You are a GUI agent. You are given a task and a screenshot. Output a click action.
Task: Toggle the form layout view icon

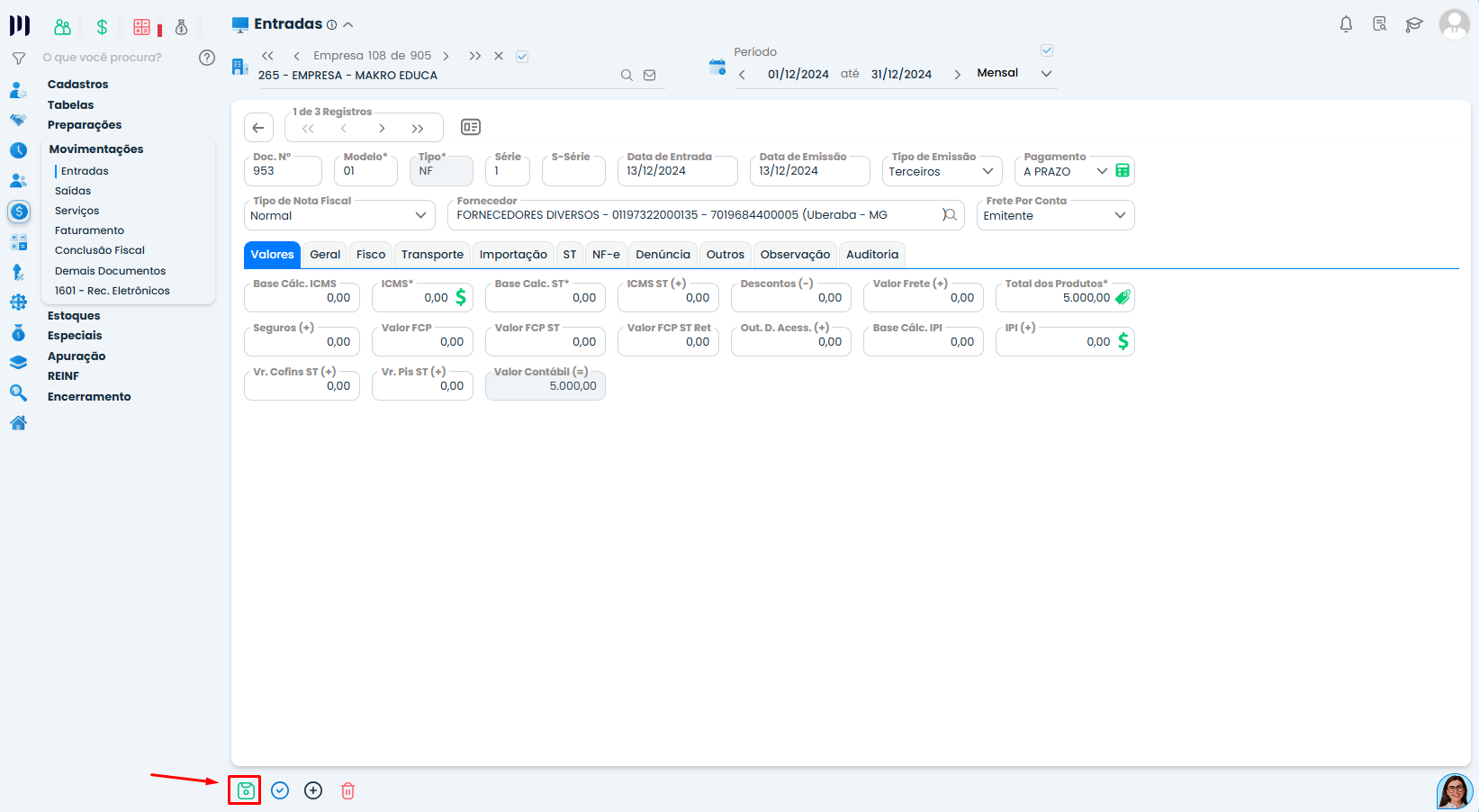471,127
